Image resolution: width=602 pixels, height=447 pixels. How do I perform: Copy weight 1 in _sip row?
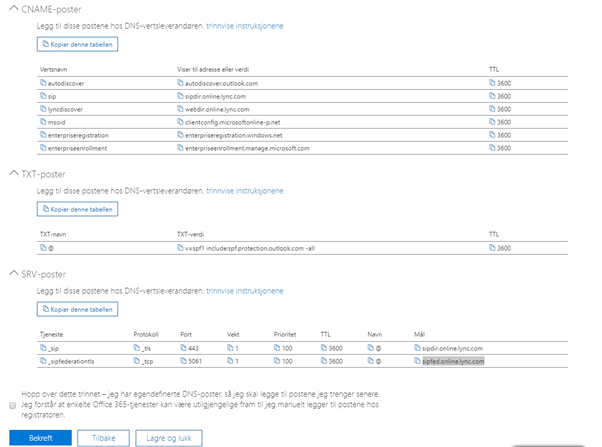point(230,348)
